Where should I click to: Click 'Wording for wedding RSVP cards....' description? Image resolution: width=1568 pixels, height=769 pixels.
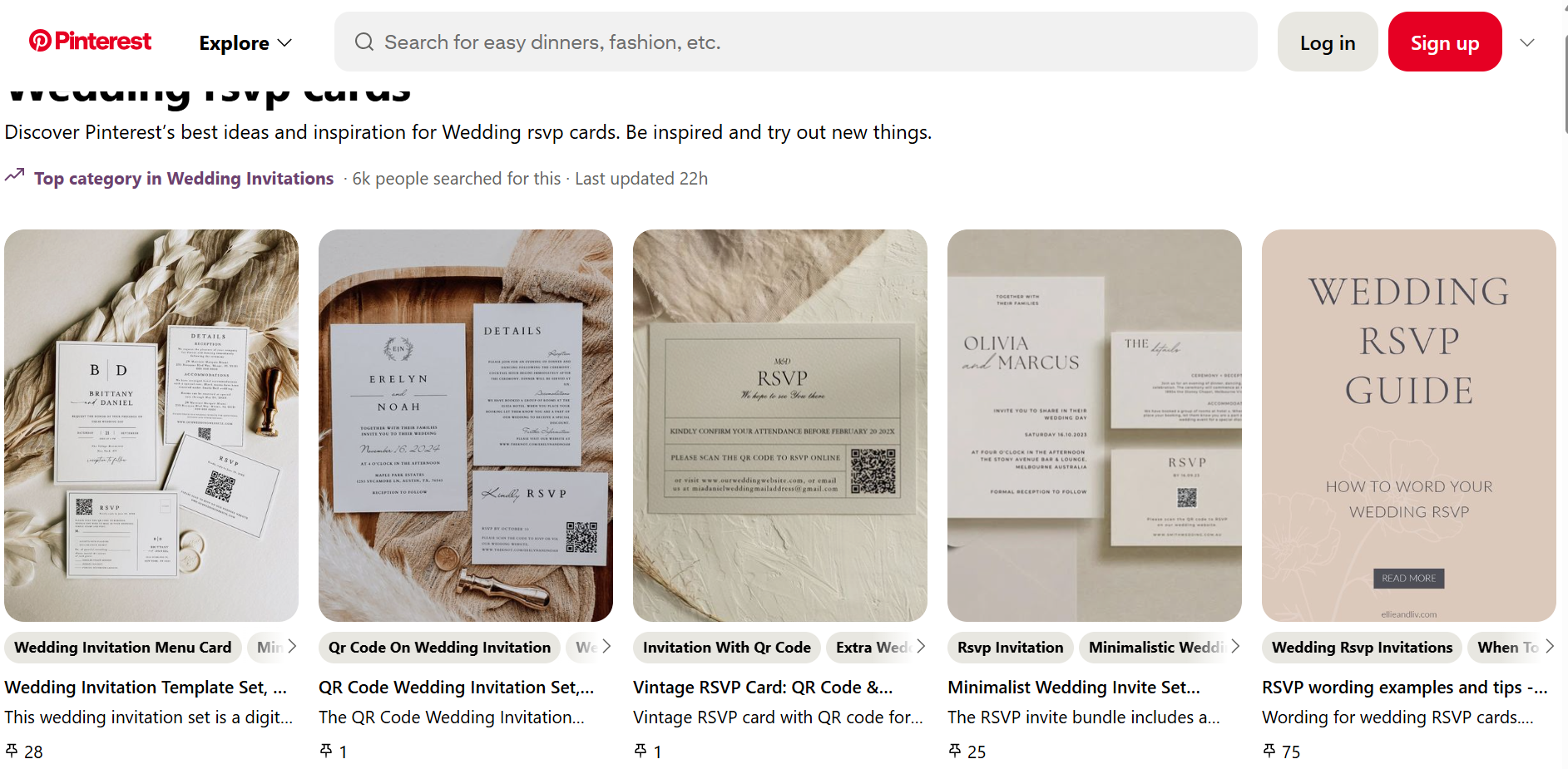[x=1397, y=717]
